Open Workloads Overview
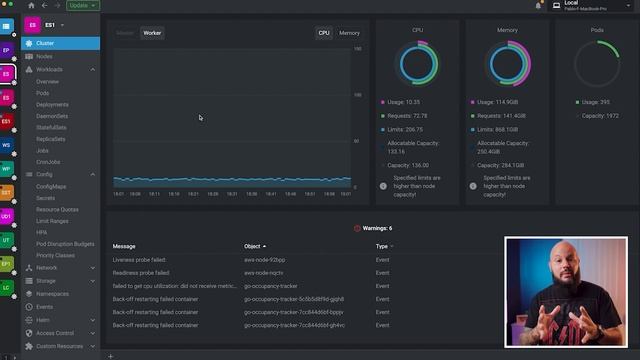The height and width of the screenshot is (360, 640). 47,82
